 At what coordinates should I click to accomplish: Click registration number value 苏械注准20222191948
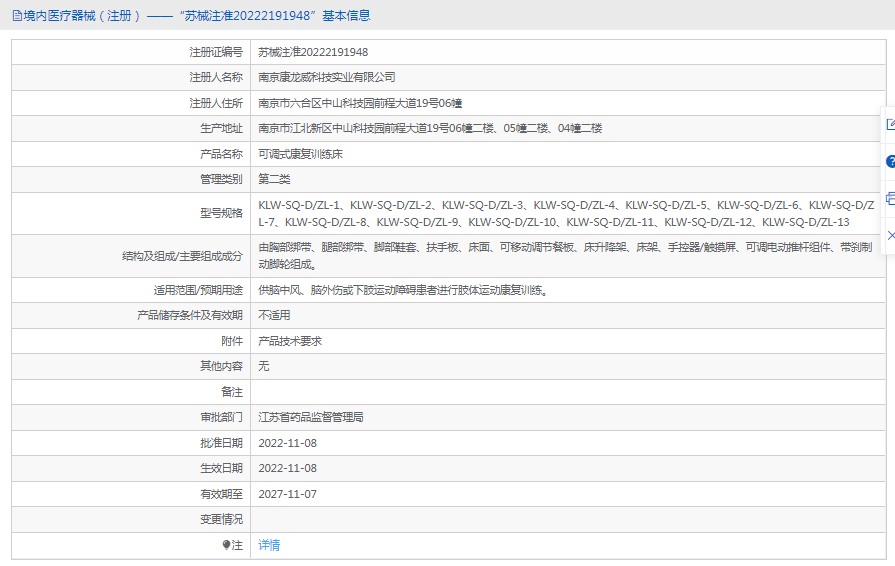pos(313,52)
